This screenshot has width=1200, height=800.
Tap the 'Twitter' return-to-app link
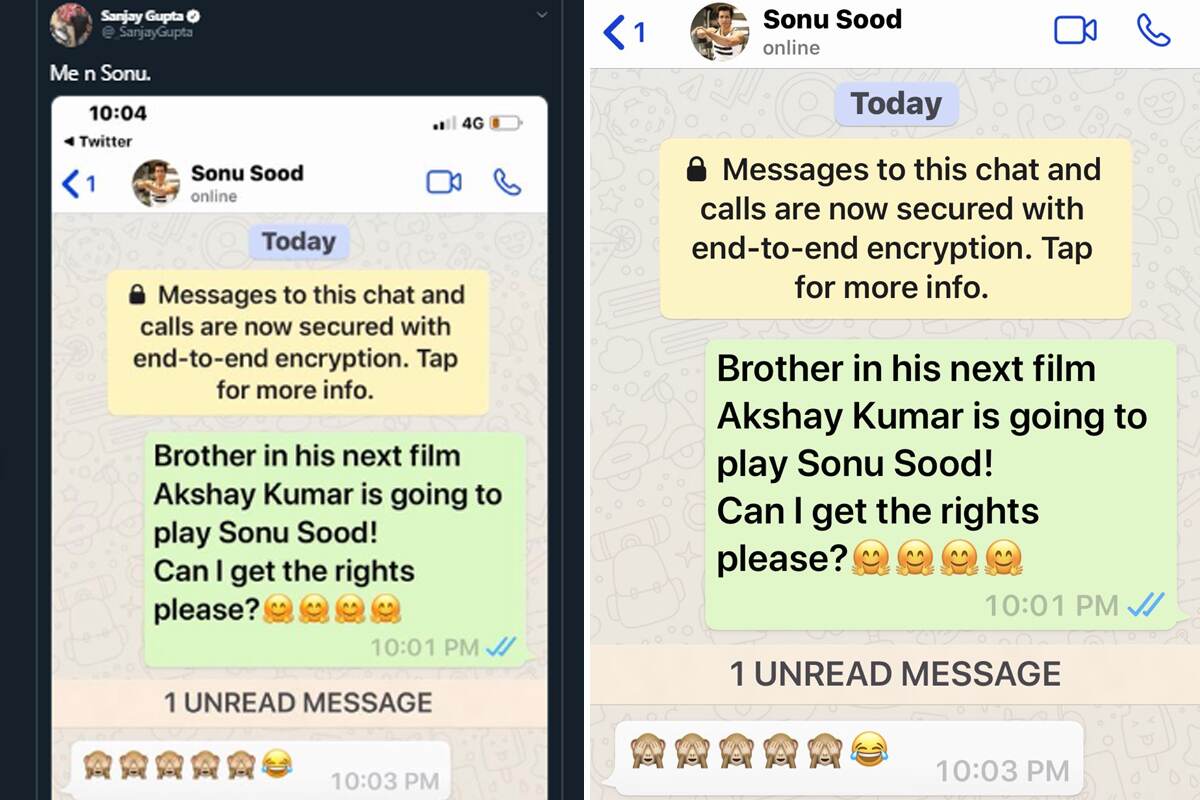(97, 141)
